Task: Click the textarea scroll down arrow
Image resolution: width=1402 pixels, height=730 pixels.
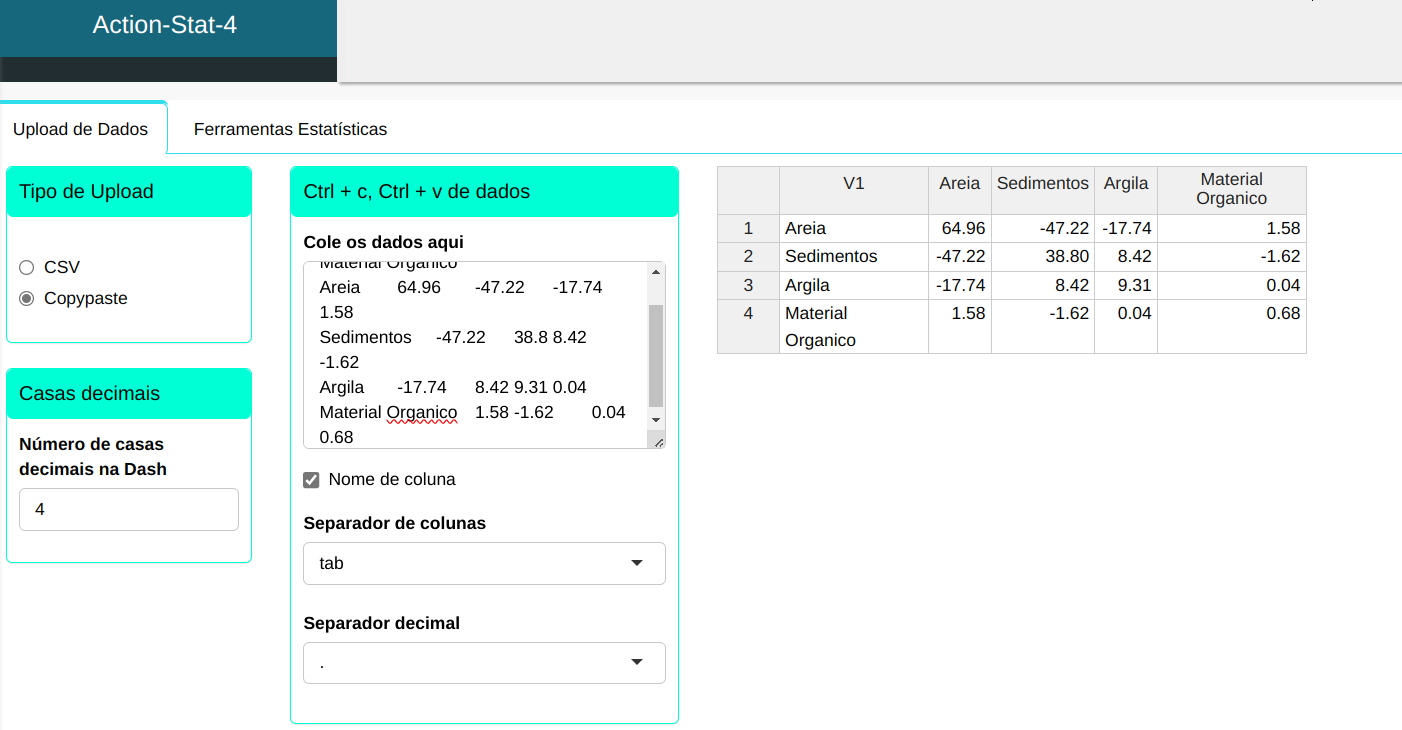Action: [656, 419]
